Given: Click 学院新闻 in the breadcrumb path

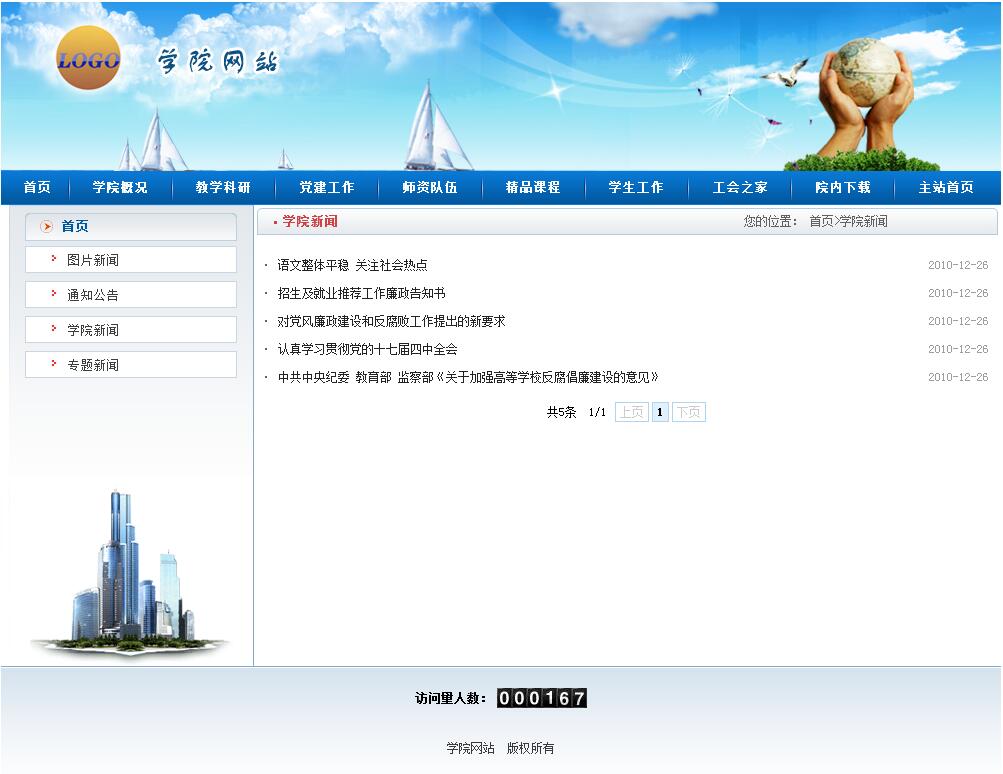Looking at the screenshot, I should coord(864,221).
